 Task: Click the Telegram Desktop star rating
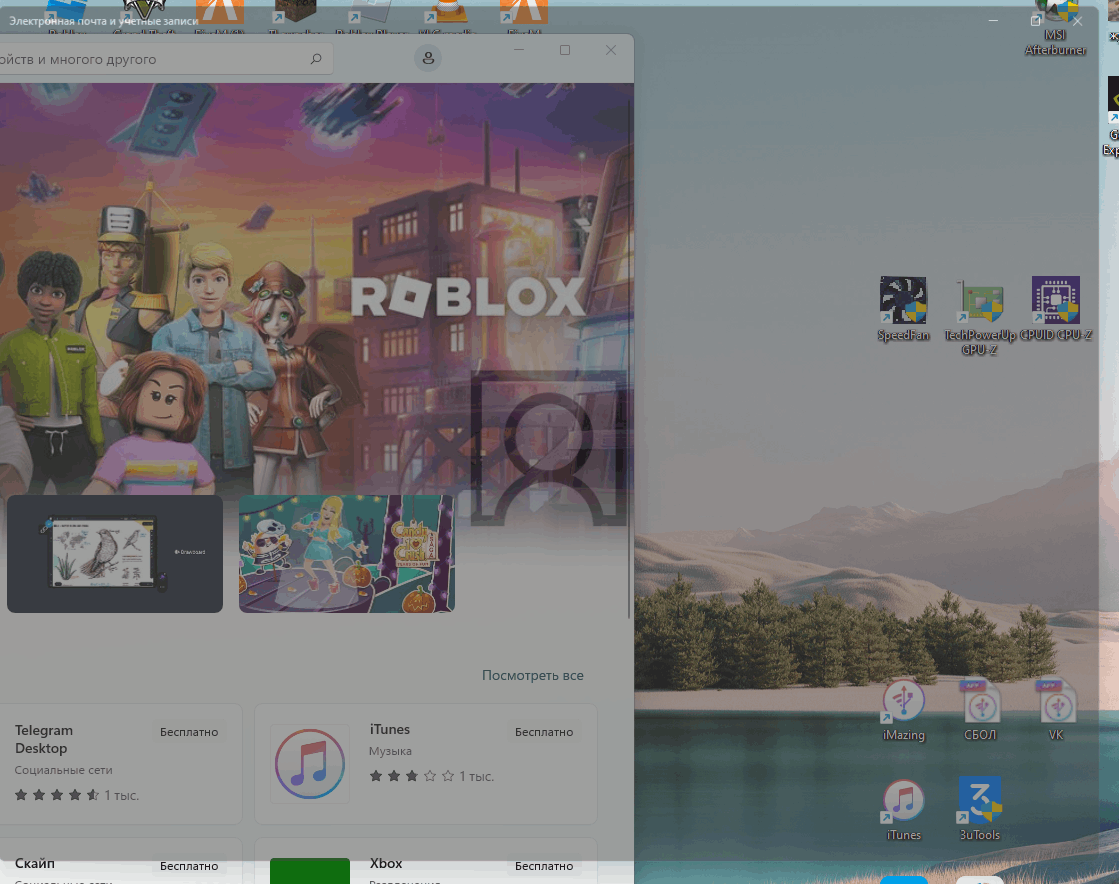[57, 795]
